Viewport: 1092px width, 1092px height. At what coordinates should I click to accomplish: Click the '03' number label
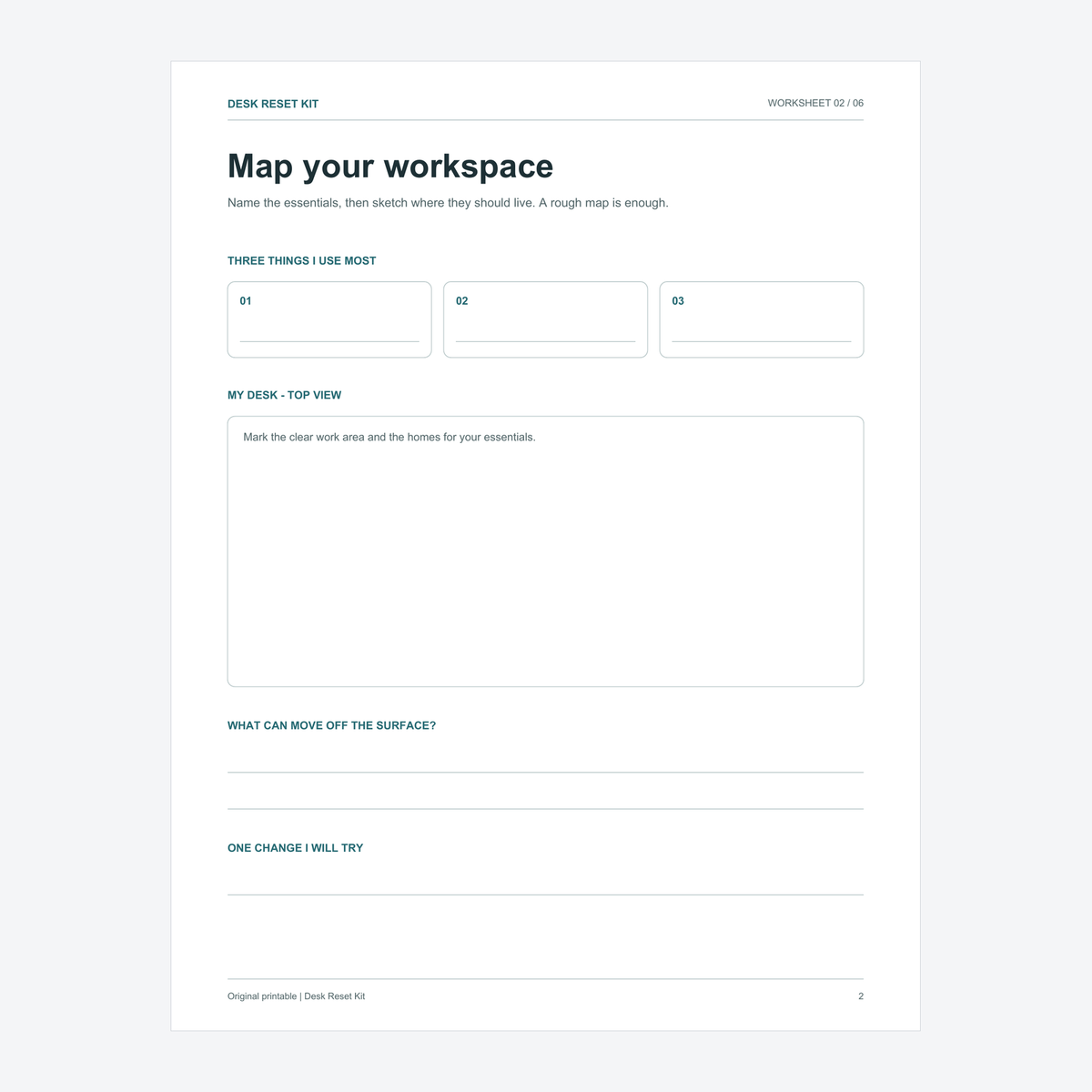point(678,301)
